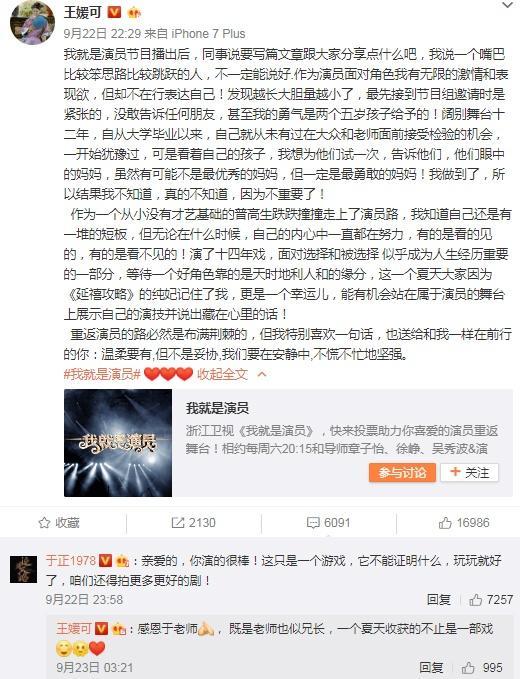Follow the topic with +关注 button

pos(470,472)
